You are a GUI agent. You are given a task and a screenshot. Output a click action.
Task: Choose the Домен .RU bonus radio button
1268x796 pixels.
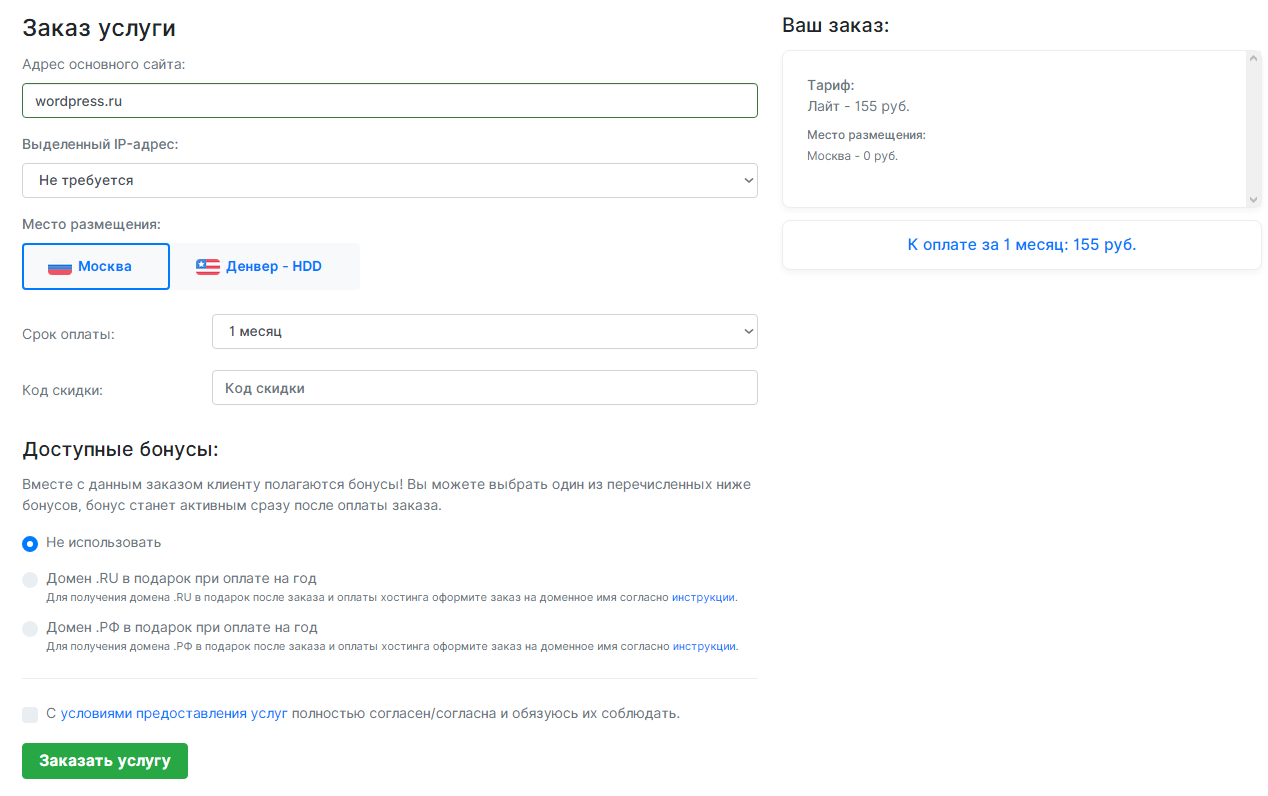click(x=30, y=580)
